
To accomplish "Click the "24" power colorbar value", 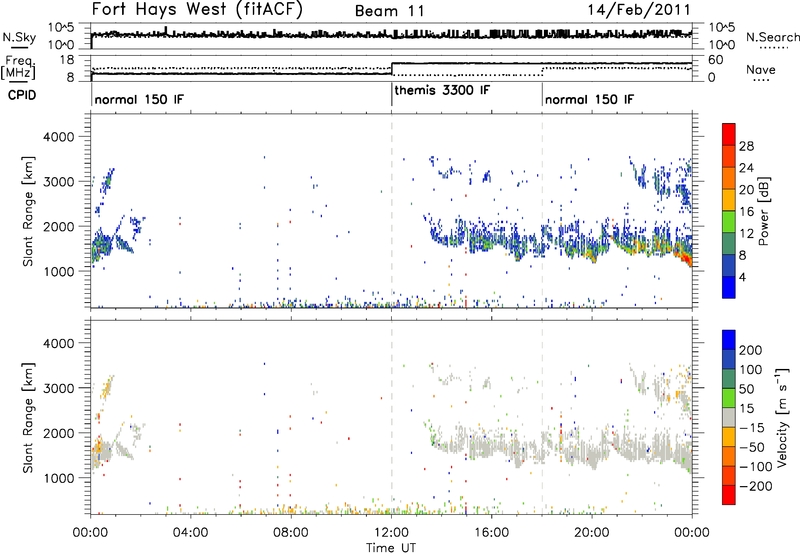I will [x=746, y=168].
